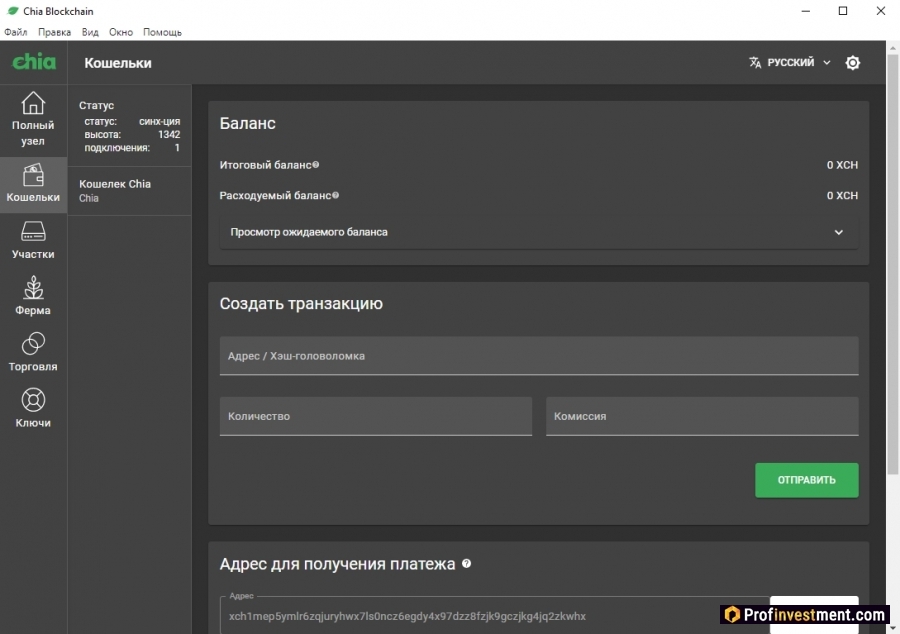Open the Окно menu
This screenshot has height=634, width=900.
point(121,32)
